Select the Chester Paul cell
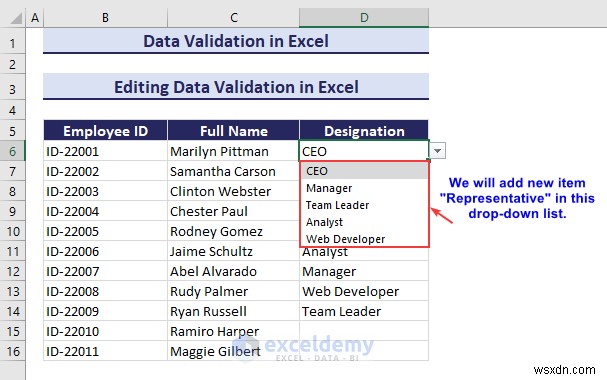The width and height of the screenshot is (607, 380). pos(233,211)
